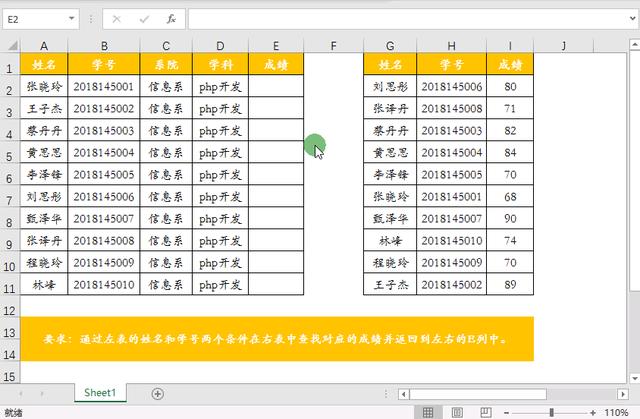Click the 学科 header cell
Image resolution: width=640 pixels, height=419 pixels.
pos(220,64)
